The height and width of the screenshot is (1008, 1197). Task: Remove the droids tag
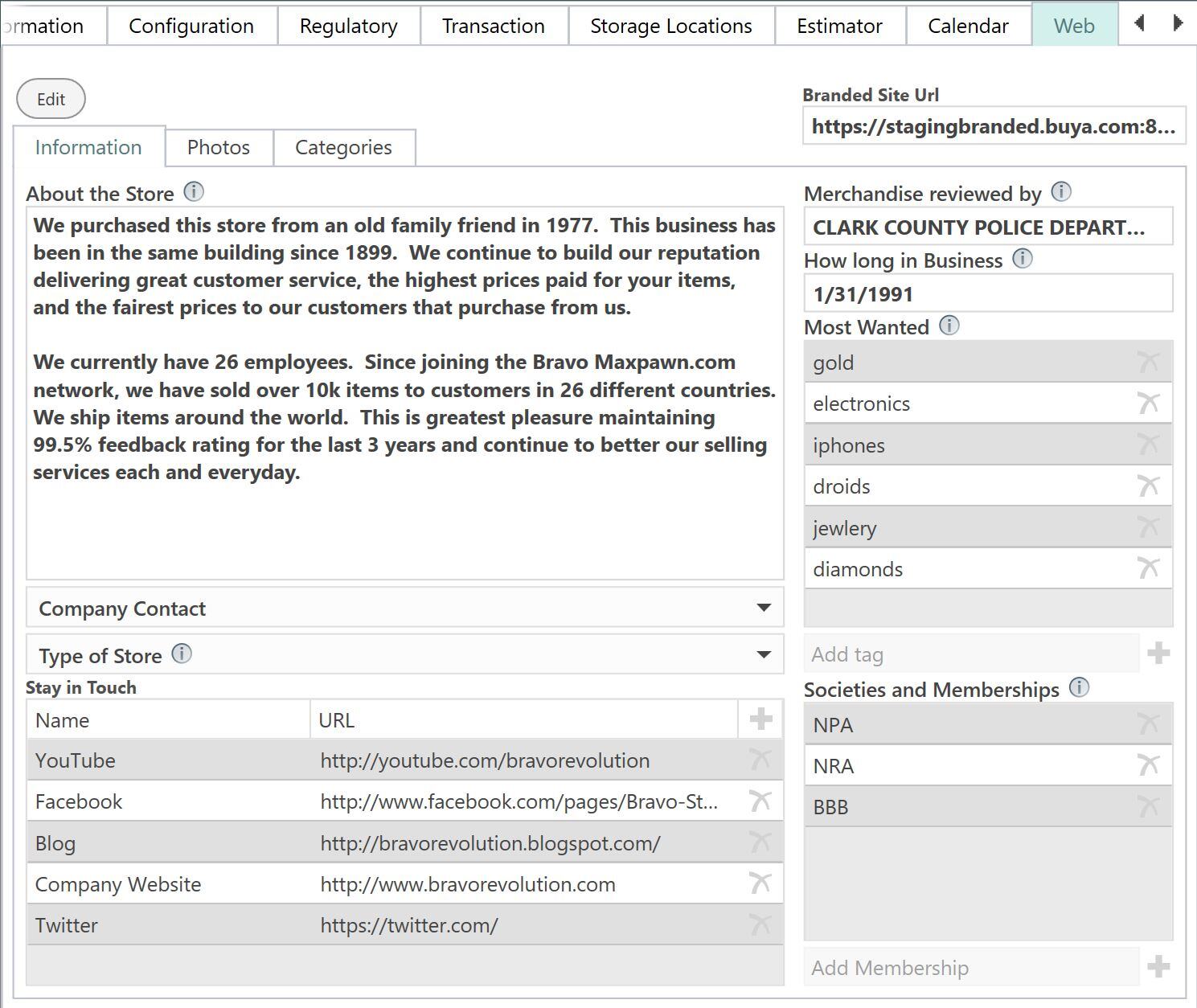1148,486
